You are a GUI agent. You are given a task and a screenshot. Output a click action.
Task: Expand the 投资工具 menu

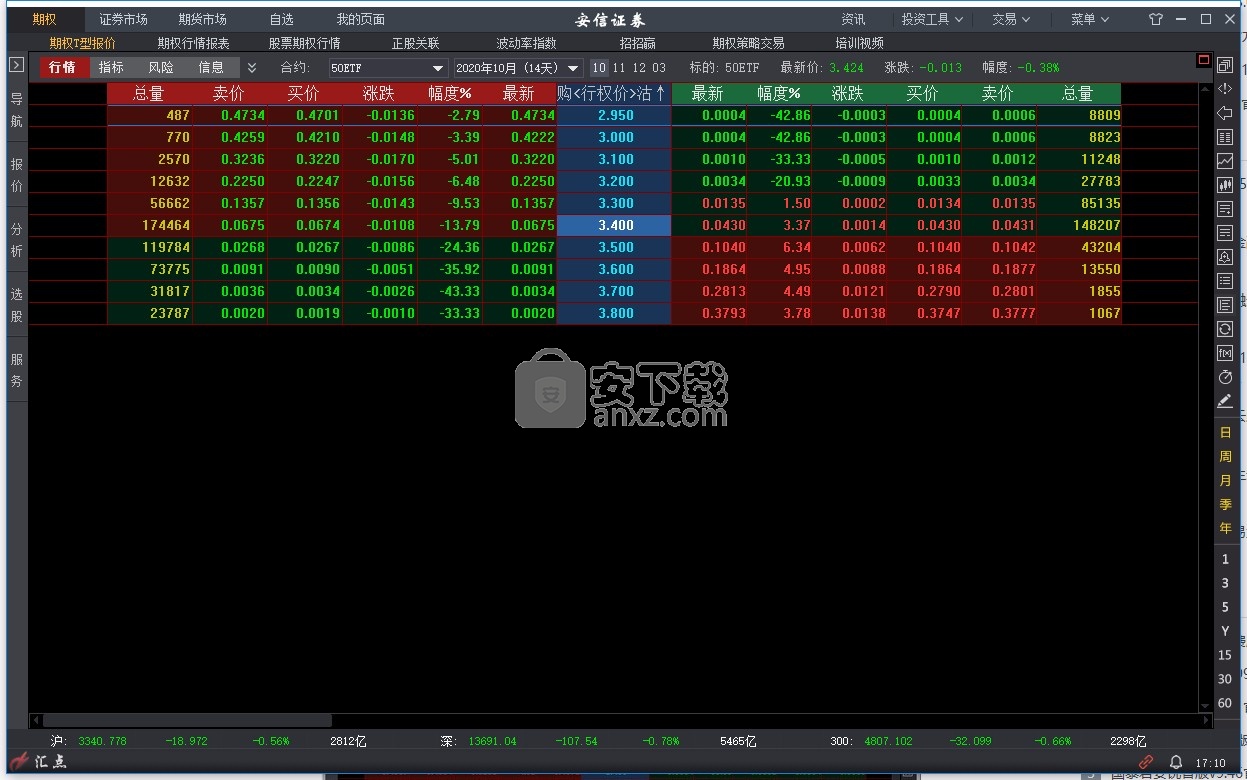point(932,19)
